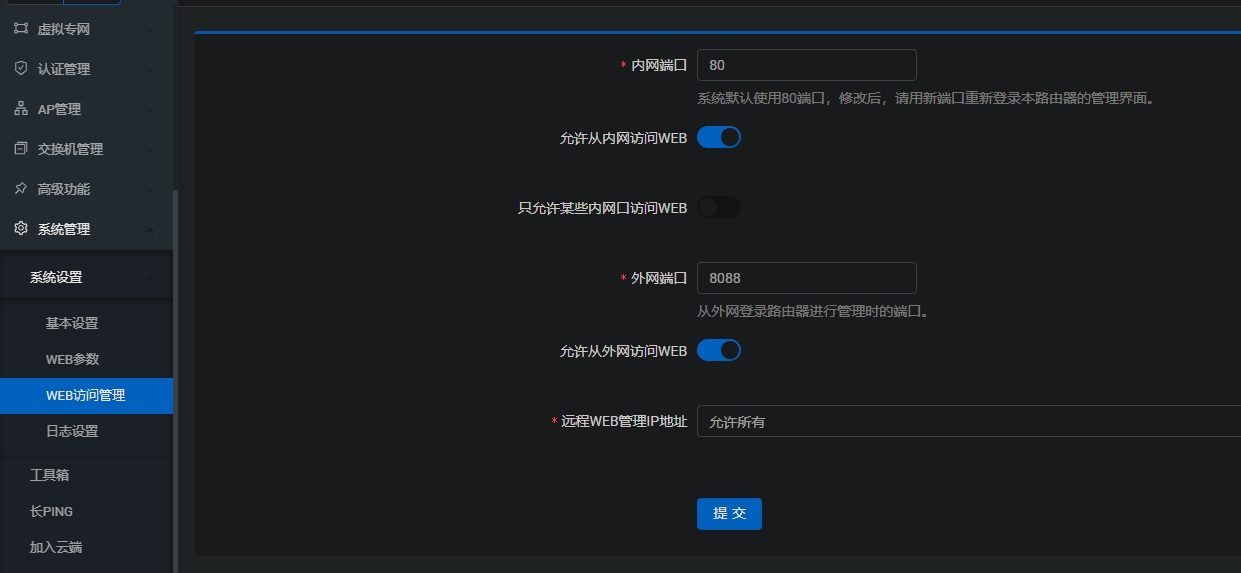Click the 内网端口 input field

click(x=806, y=65)
